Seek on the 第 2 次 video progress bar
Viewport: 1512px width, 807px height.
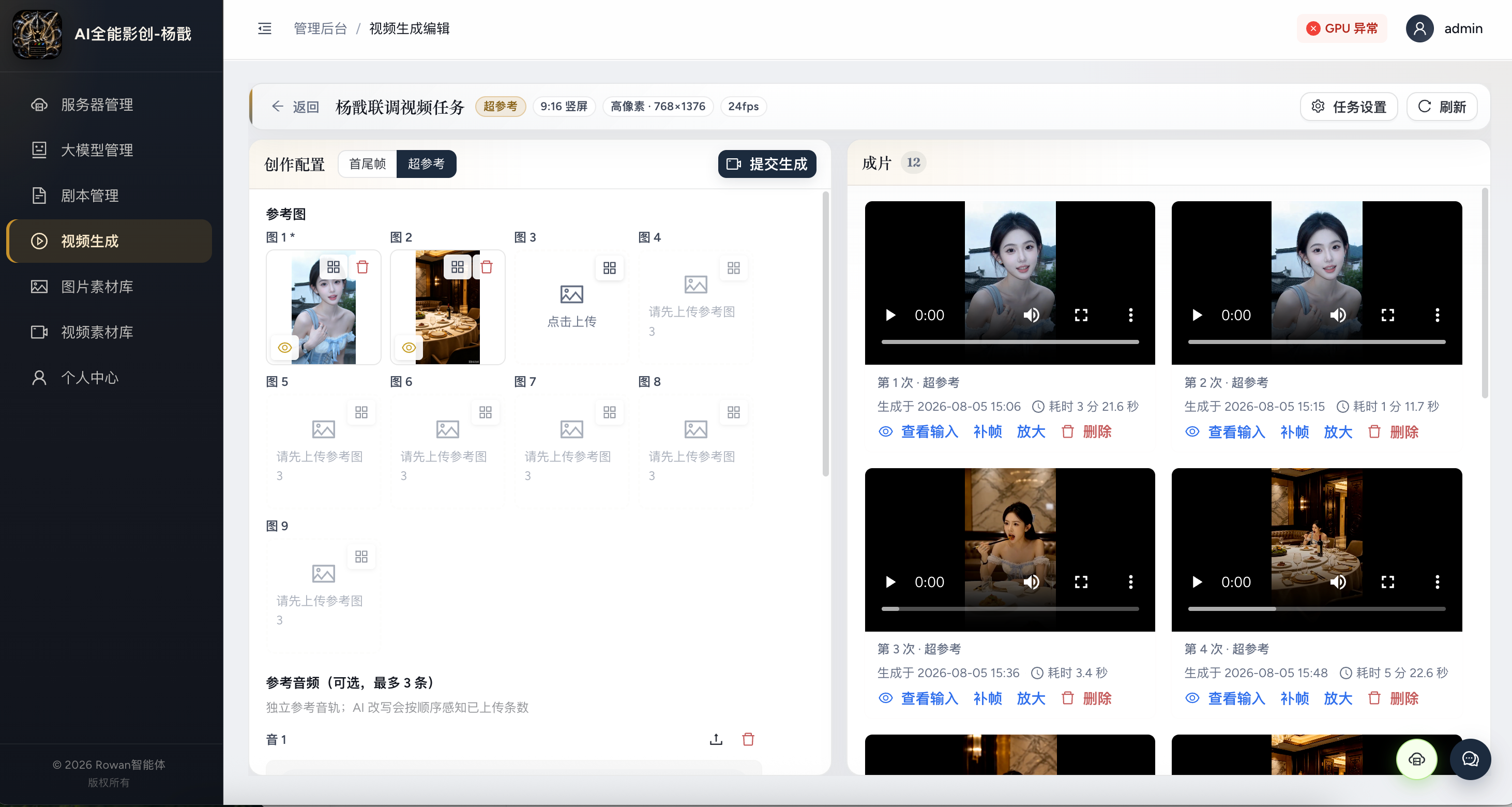[x=1317, y=342]
